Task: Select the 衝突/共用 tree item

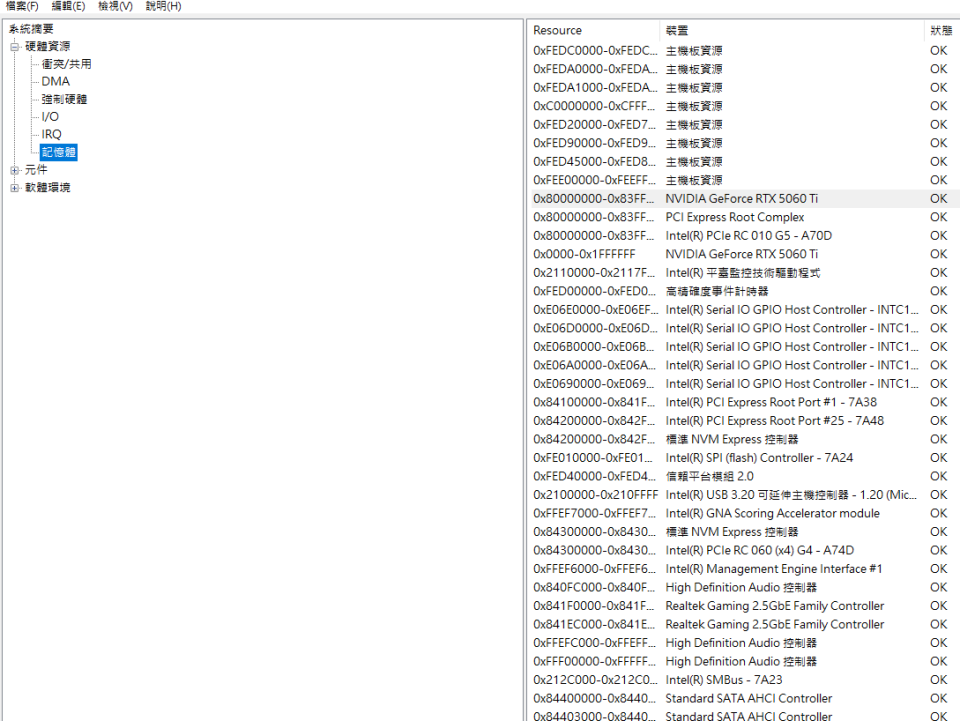Action: (66, 64)
